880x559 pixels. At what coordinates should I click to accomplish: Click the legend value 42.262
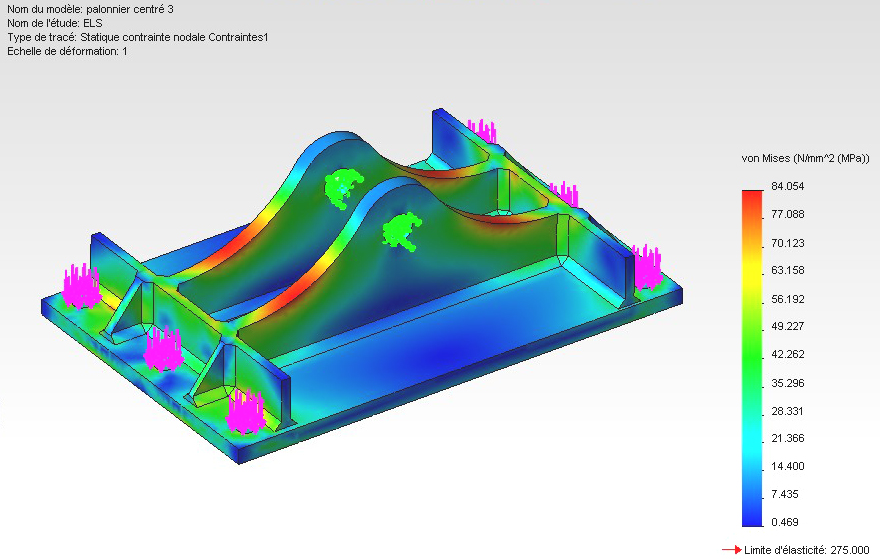(x=786, y=355)
